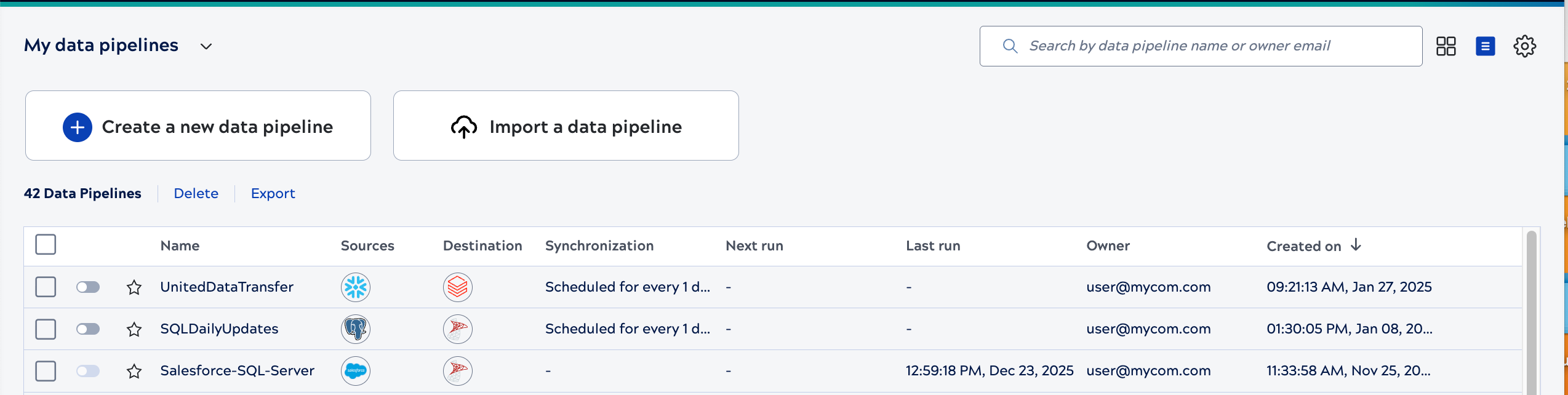Focus the pipeline search field
Image resolution: width=1568 pixels, height=395 pixels.
click(x=1201, y=46)
